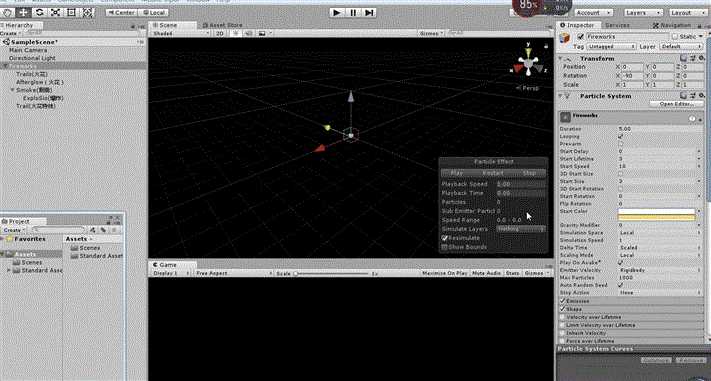Open the Layer dropdown showing Default
711x381 pixels.
pos(682,46)
